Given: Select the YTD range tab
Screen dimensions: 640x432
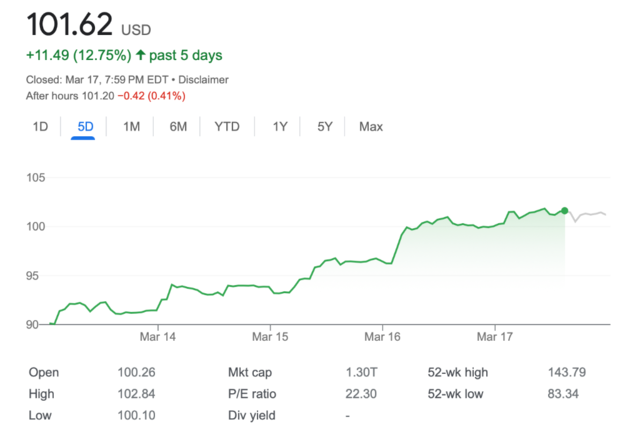Looking at the screenshot, I should coord(227,127).
